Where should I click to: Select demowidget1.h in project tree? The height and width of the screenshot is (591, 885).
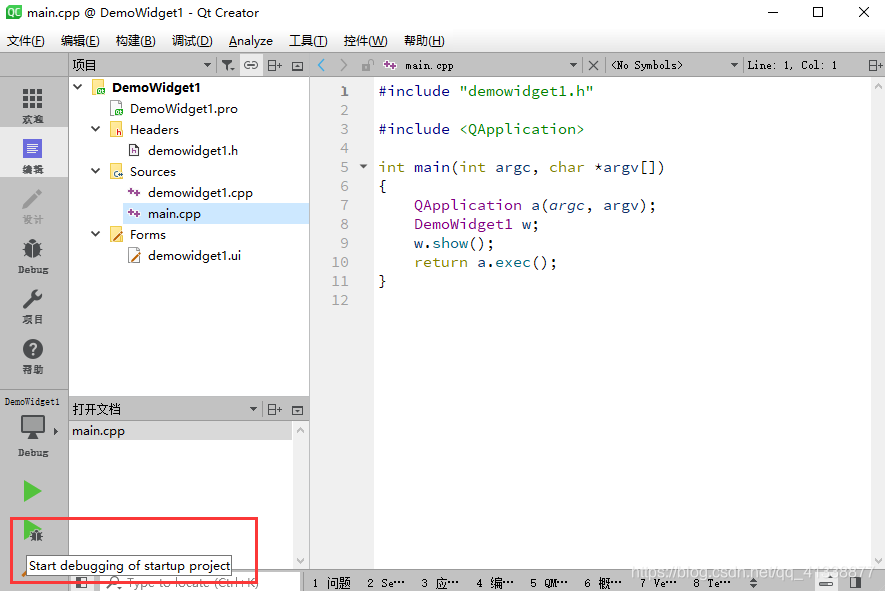192,150
